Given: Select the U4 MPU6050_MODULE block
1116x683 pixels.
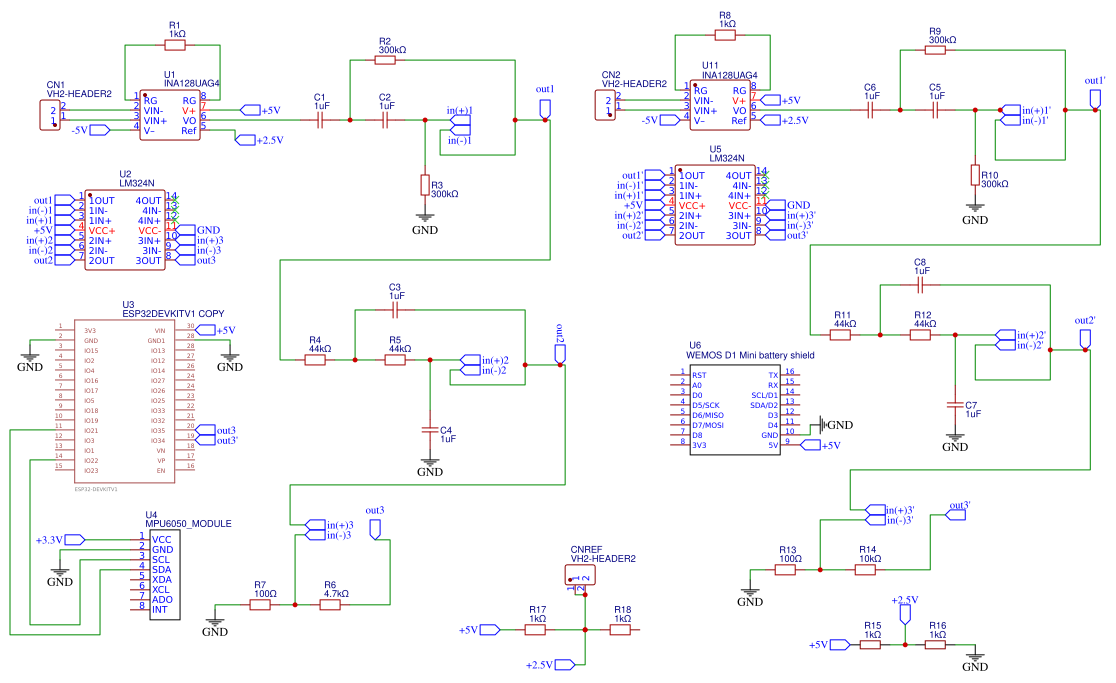Looking at the screenshot, I should [x=164, y=574].
